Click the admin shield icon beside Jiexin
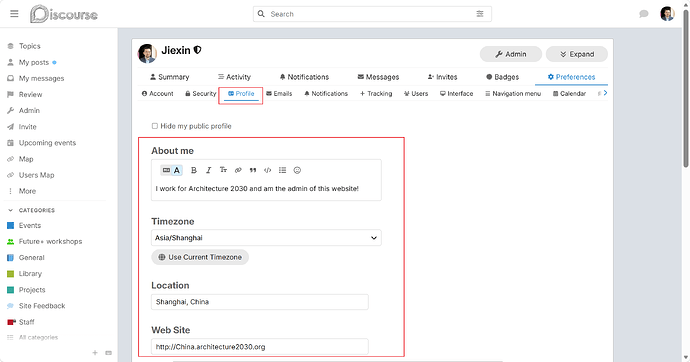The image size is (690, 362). (198, 50)
